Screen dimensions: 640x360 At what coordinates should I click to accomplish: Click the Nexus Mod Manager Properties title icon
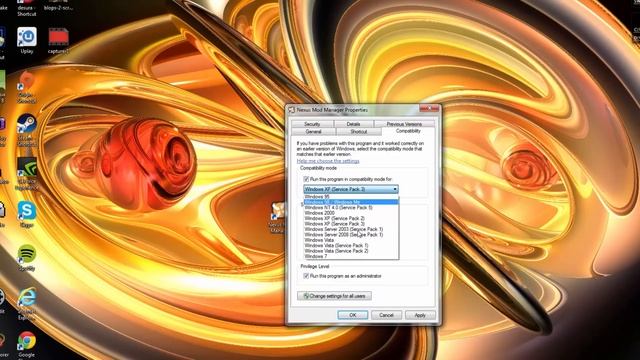point(291,110)
